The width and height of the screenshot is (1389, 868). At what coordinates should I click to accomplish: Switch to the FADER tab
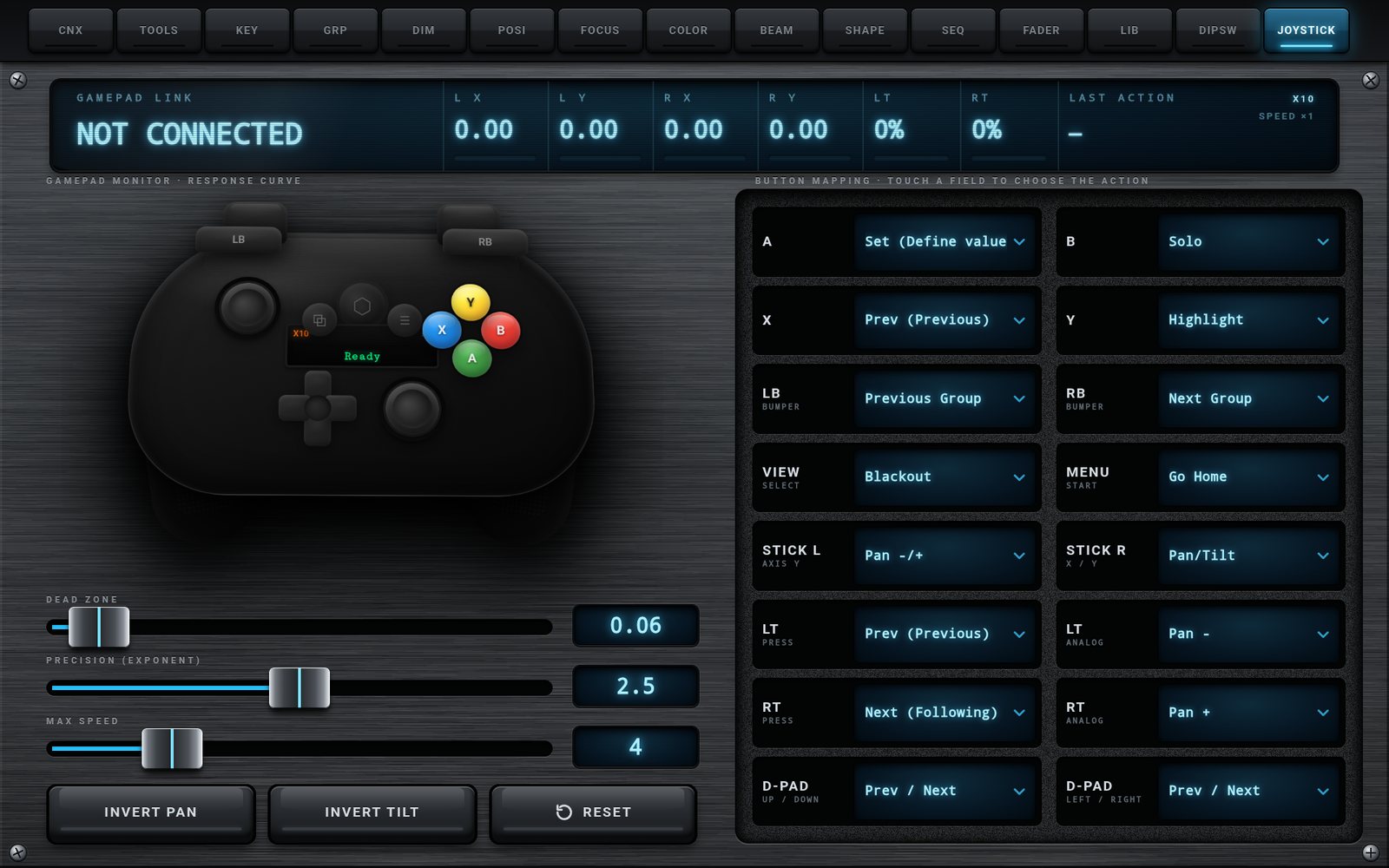click(x=1042, y=30)
